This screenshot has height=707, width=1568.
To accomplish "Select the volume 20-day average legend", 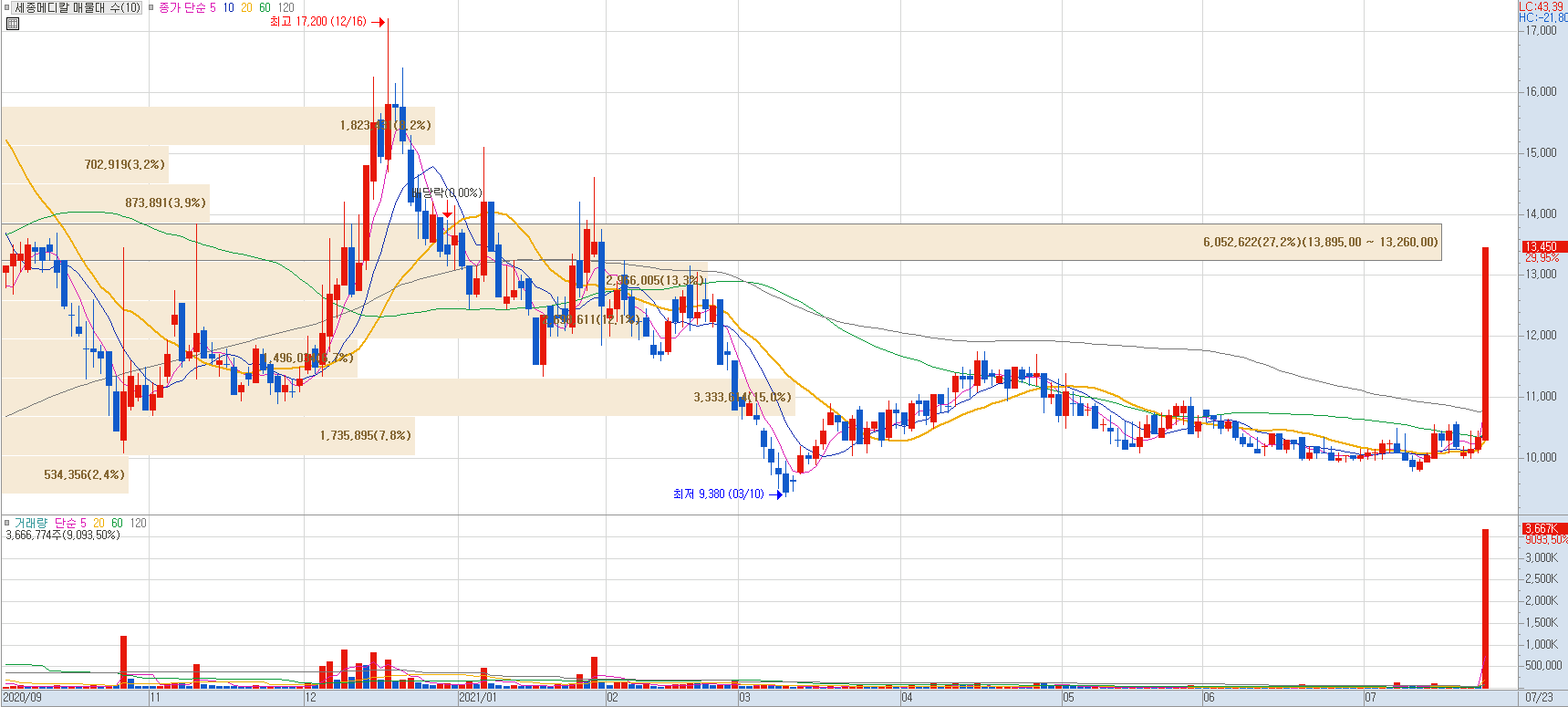I will 99,523.
